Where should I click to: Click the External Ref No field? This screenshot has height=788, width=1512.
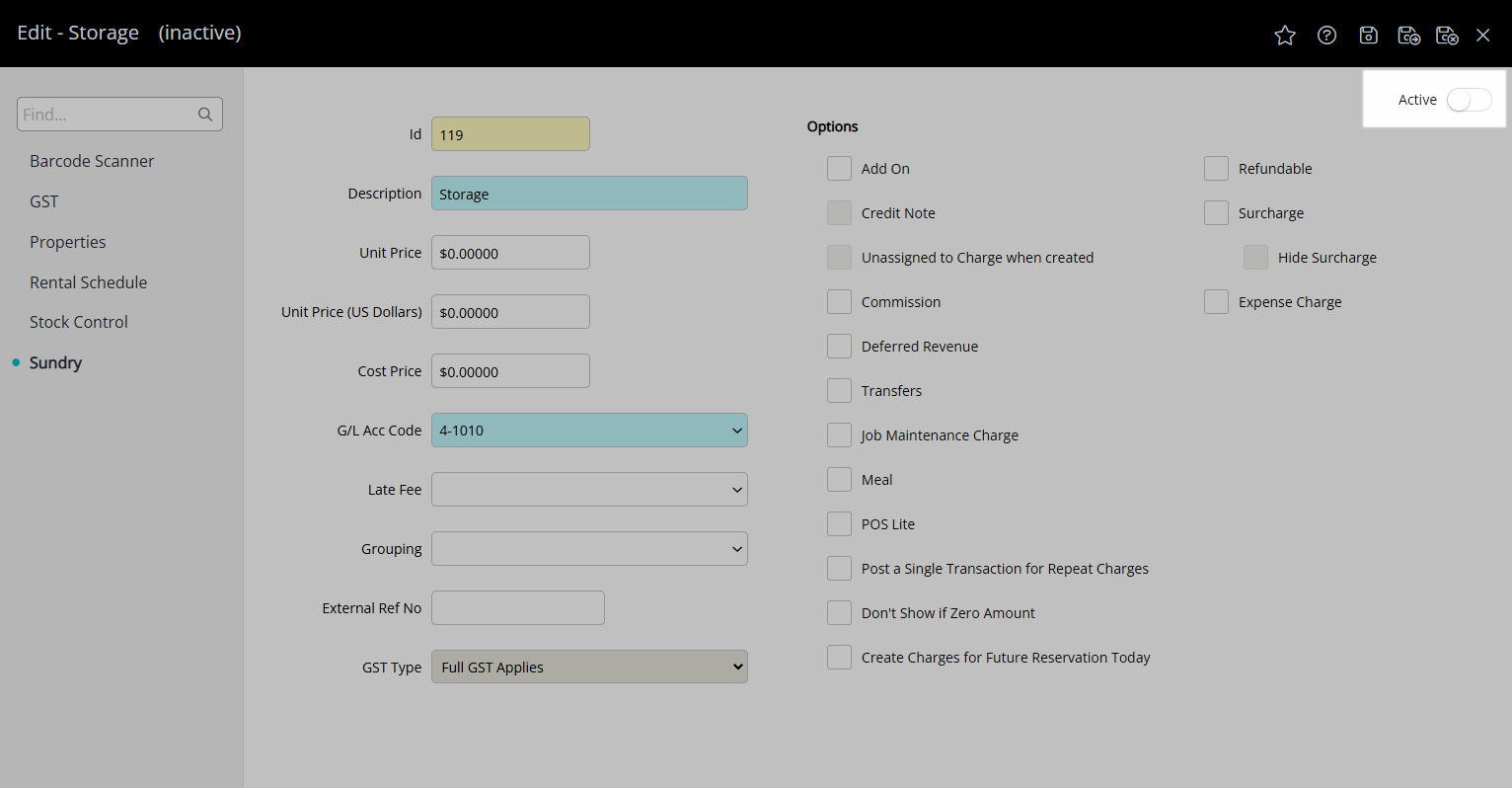coord(517,608)
